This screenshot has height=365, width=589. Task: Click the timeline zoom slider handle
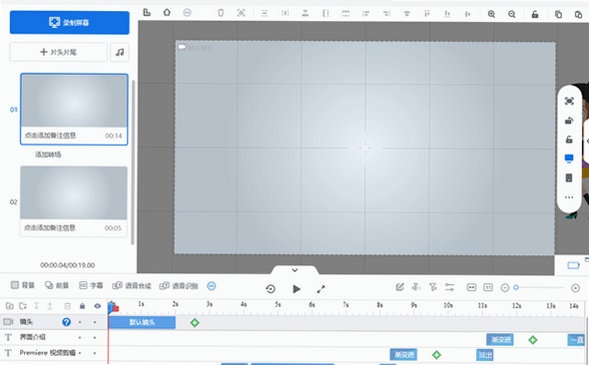pyautogui.click(x=516, y=288)
